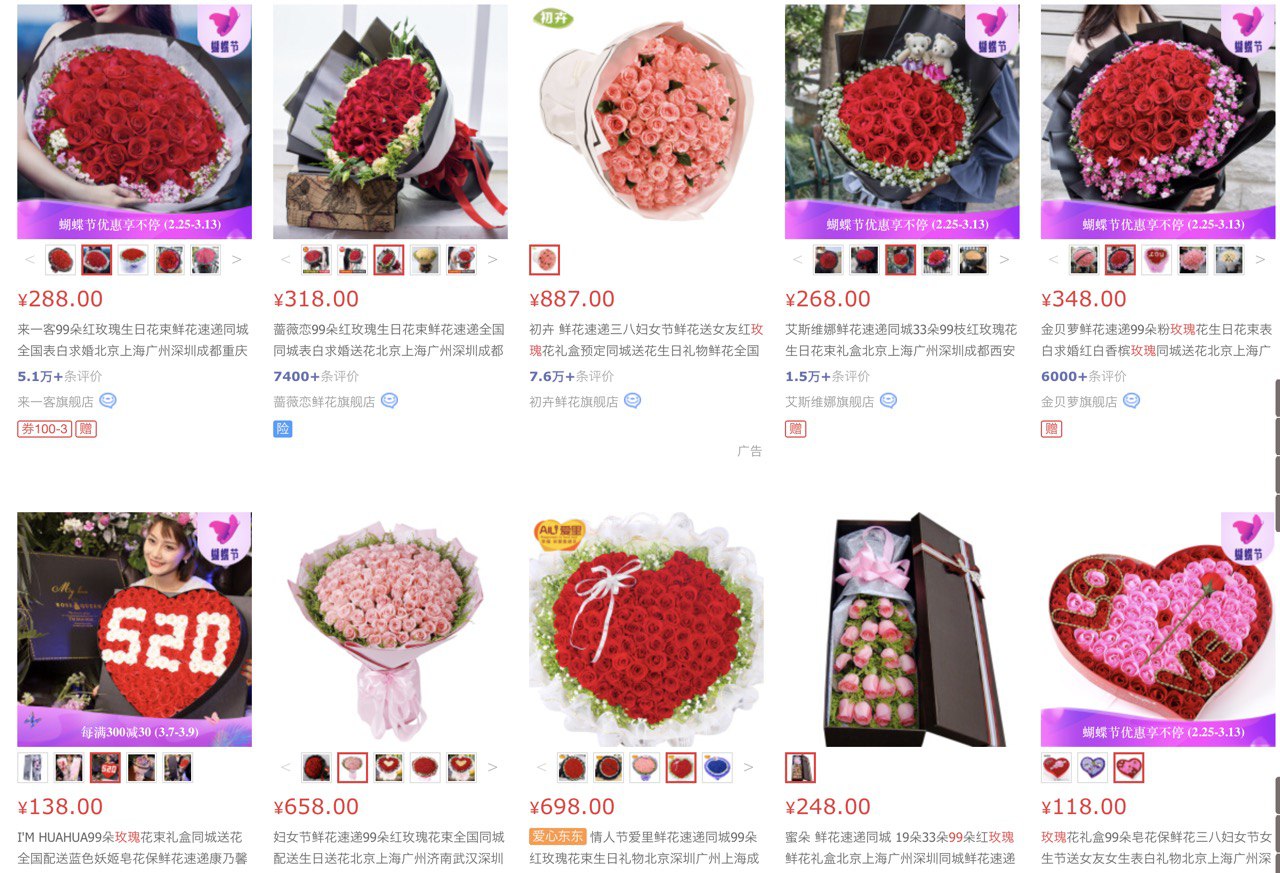
Task: Open chat icon beside 来一客旗舰店
Action: [108, 401]
